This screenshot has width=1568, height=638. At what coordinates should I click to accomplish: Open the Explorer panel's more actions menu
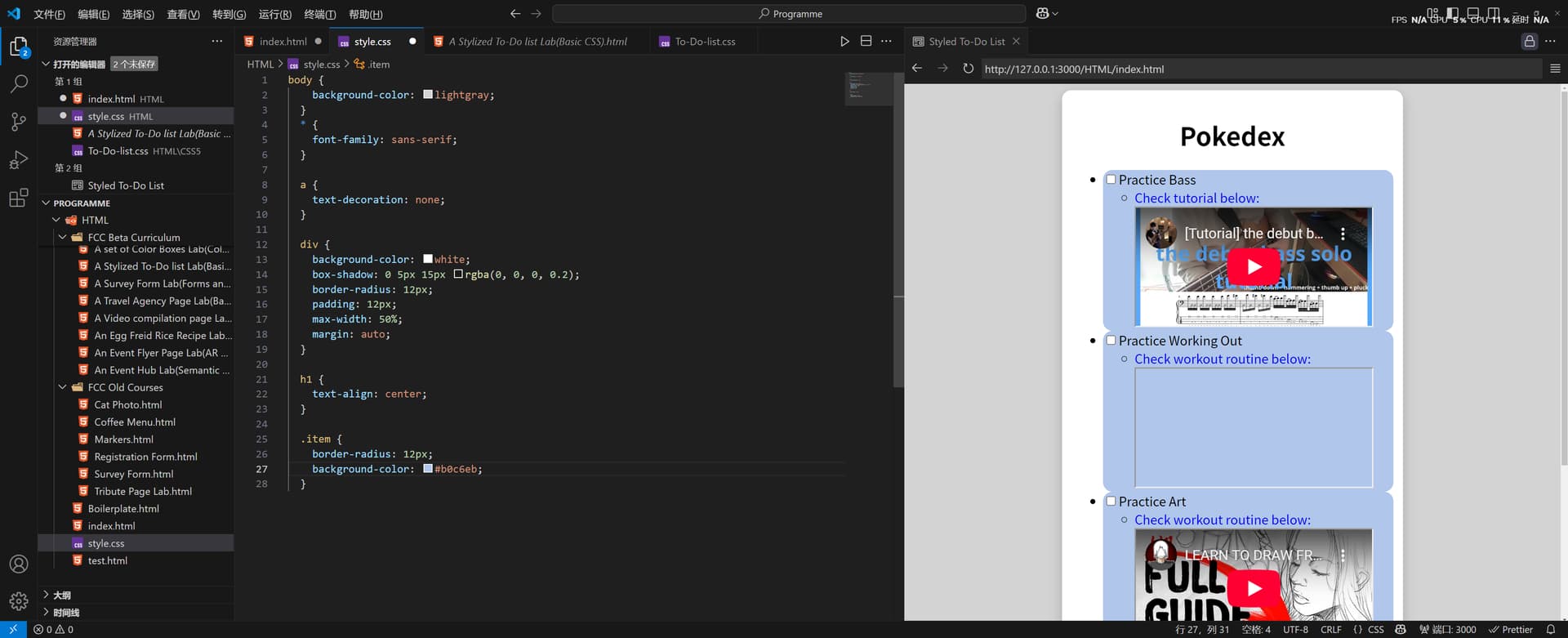point(216,41)
